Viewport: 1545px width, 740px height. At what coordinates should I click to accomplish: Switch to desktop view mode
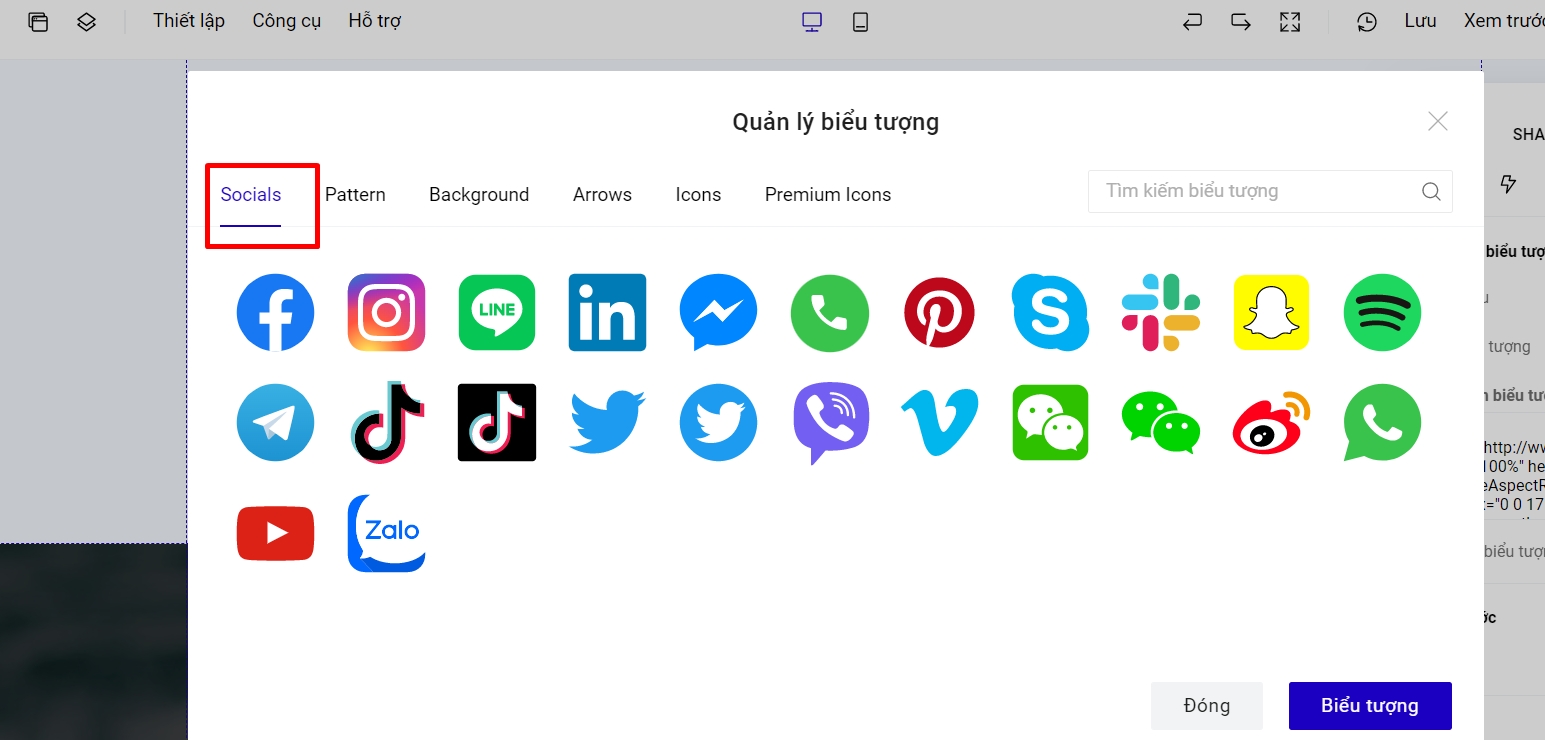812,22
